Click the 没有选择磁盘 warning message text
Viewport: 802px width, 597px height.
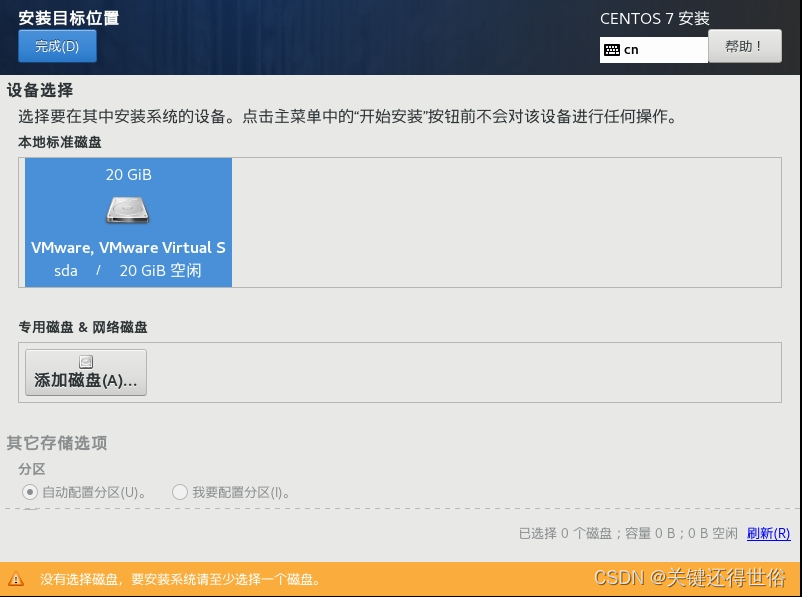coord(181,579)
